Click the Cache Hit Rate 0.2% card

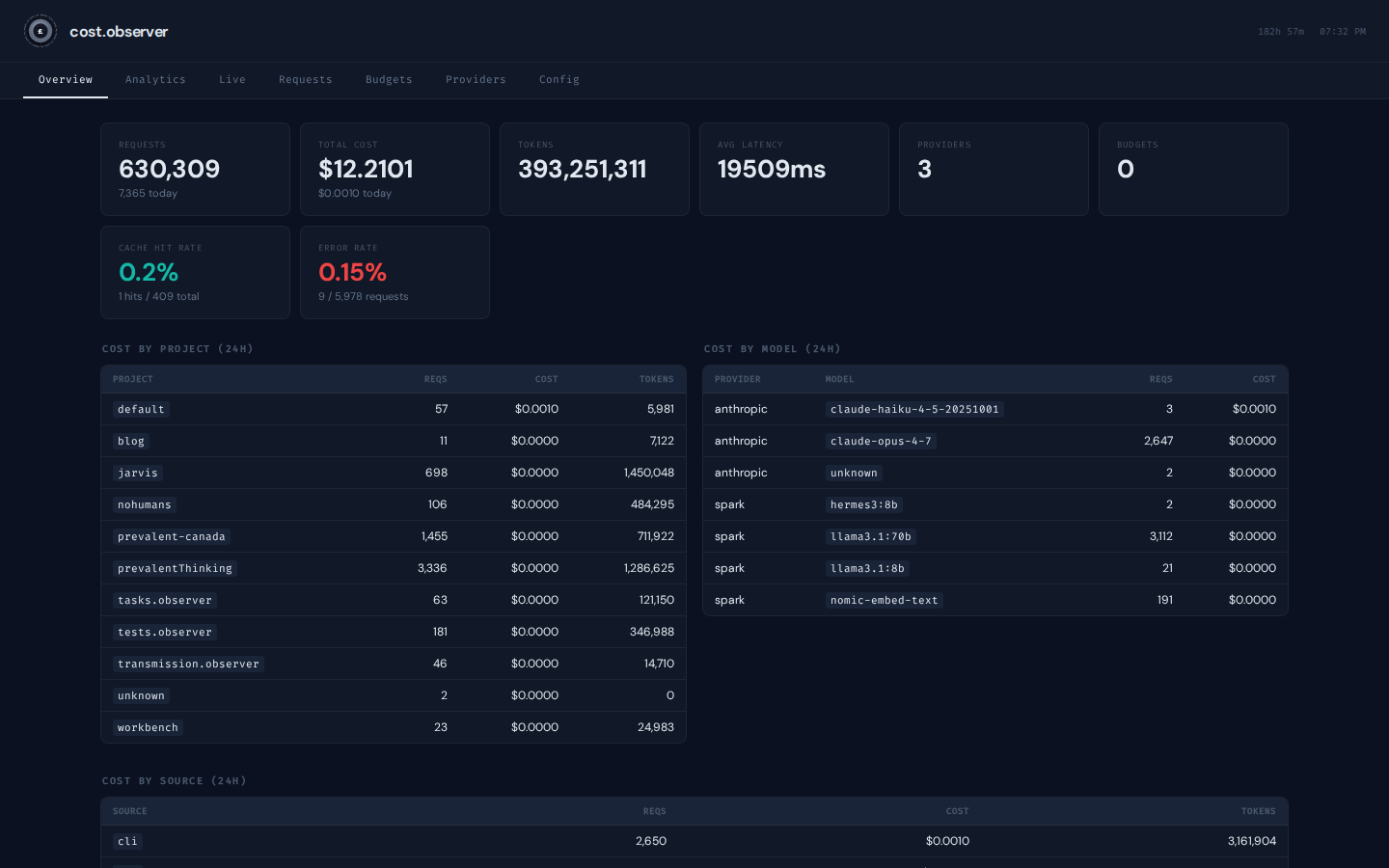pos(195,272)
